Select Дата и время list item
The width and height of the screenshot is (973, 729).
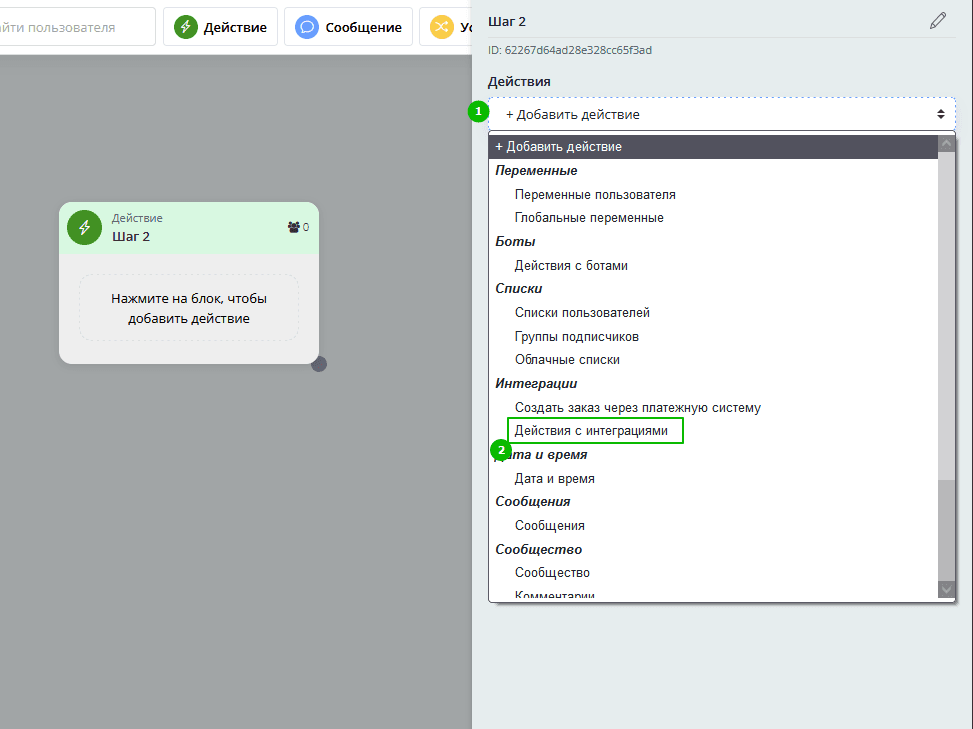554,478
